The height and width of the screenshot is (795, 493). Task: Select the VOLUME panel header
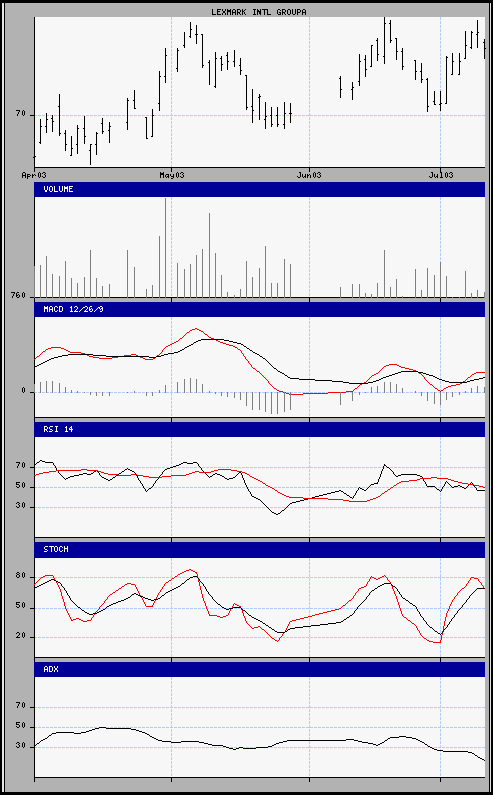[260, 189]
